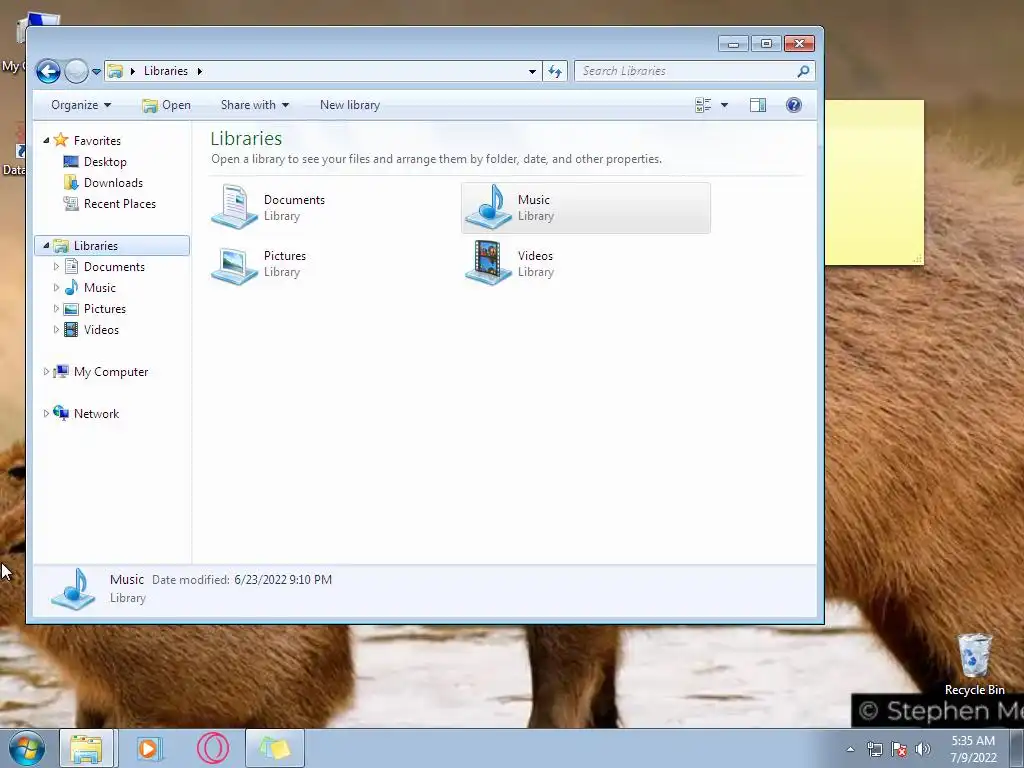Open the volume control icon
This screenshot has width=1024, height=768.
click(x=923, y=749)
